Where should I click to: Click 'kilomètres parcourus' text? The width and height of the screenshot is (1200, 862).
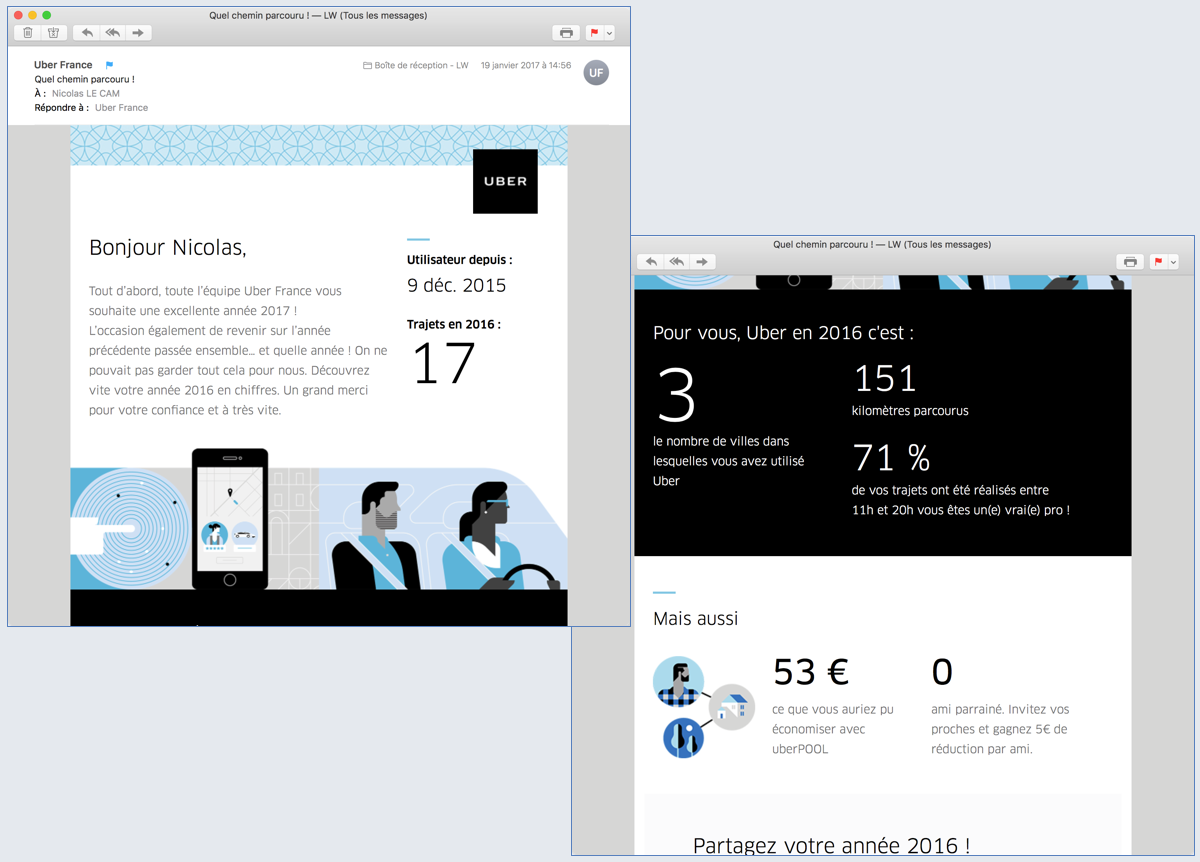pyautogui.click(x=910, y=410)
